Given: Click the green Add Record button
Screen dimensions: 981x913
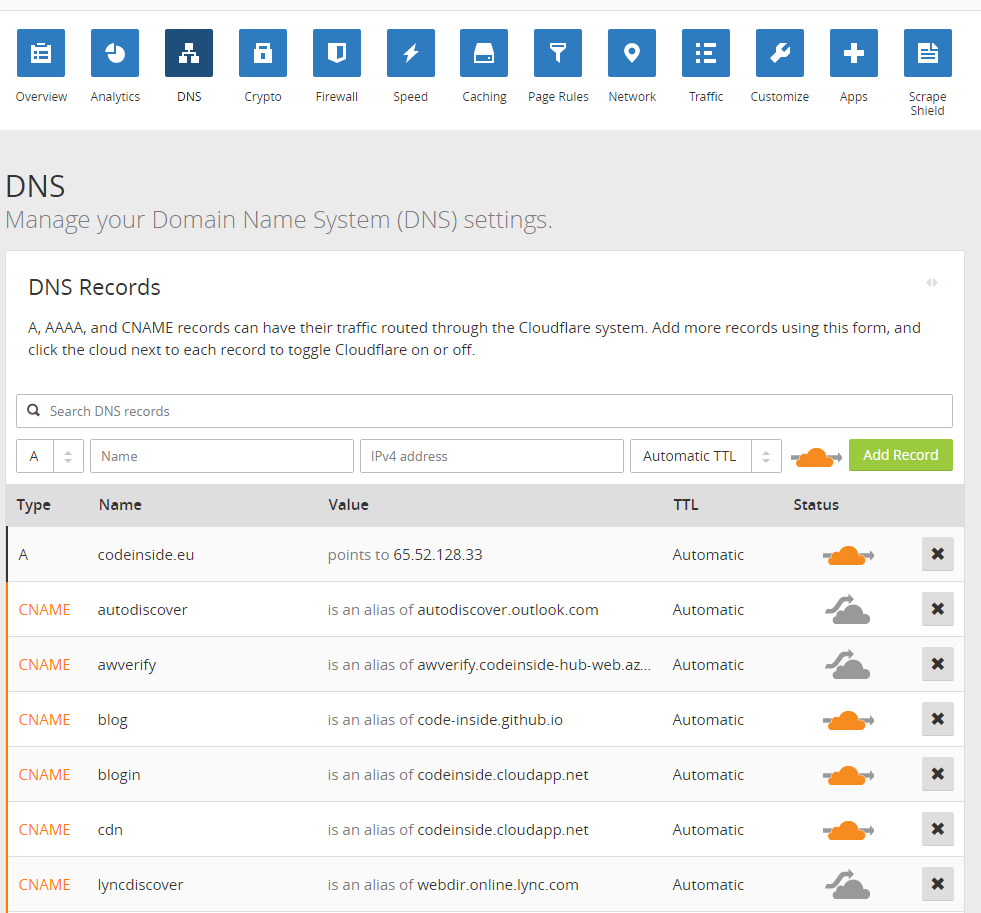Looking at the screenshot, I should coord(900,455).
